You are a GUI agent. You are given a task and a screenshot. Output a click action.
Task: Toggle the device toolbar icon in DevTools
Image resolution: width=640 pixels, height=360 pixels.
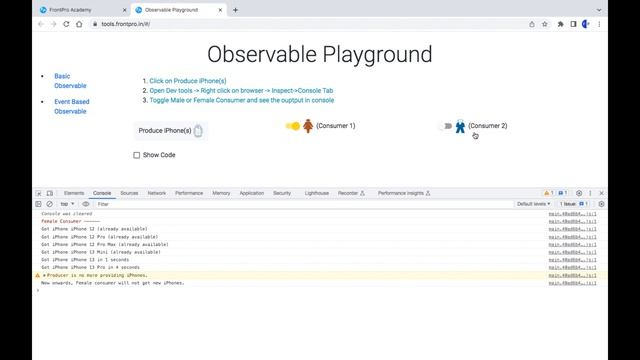50,193
